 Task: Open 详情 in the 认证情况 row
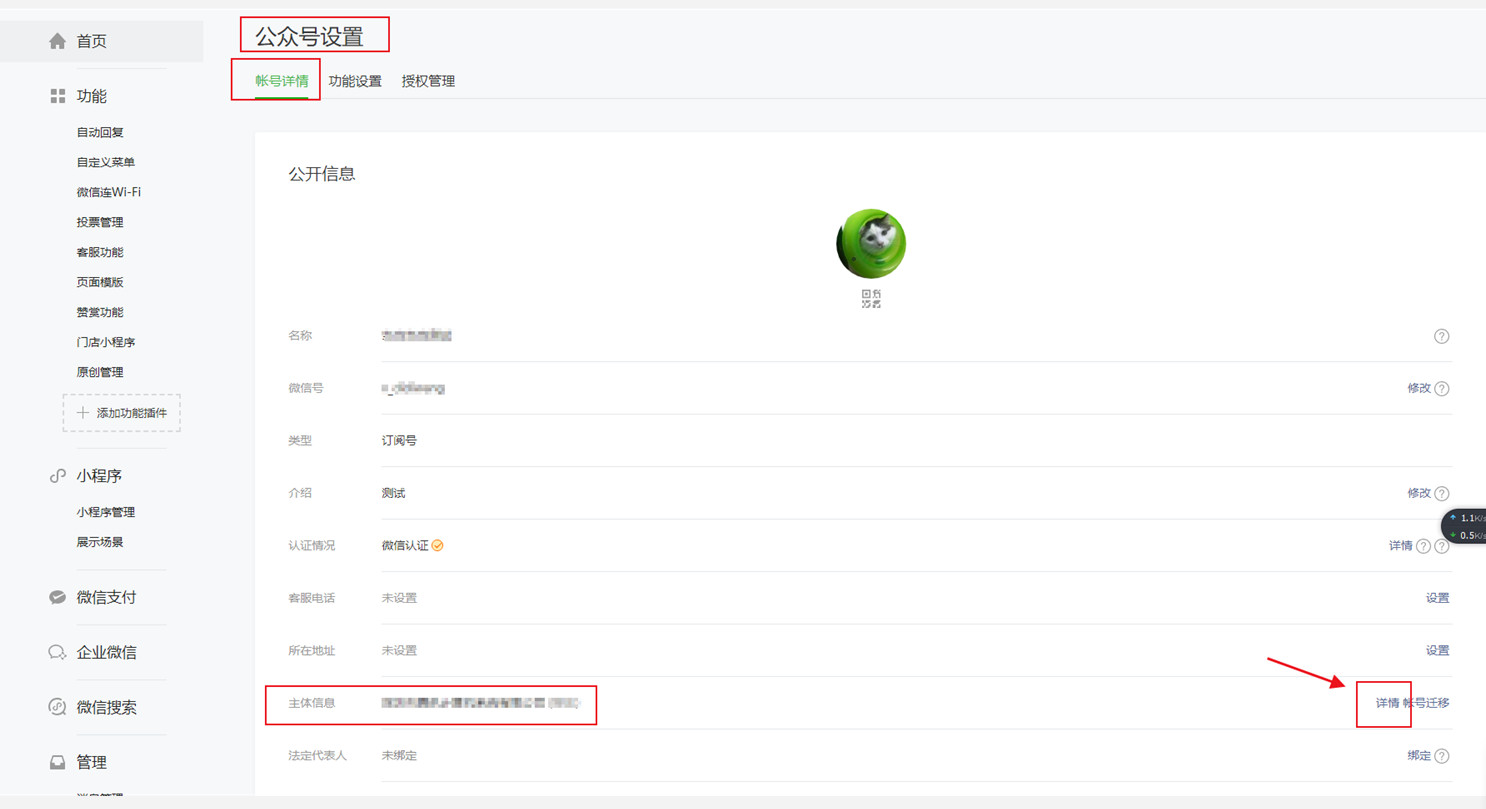coord(1401,546)
